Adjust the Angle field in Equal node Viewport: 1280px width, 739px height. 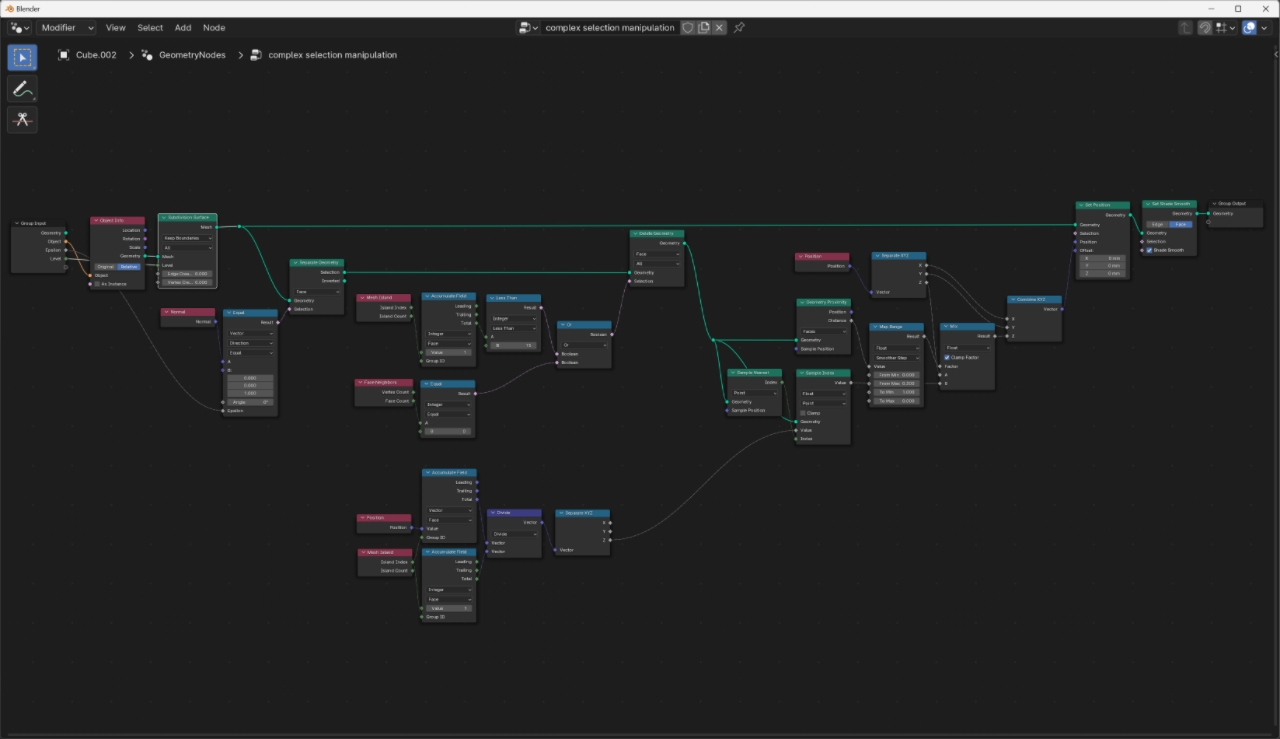click(251, 402)
